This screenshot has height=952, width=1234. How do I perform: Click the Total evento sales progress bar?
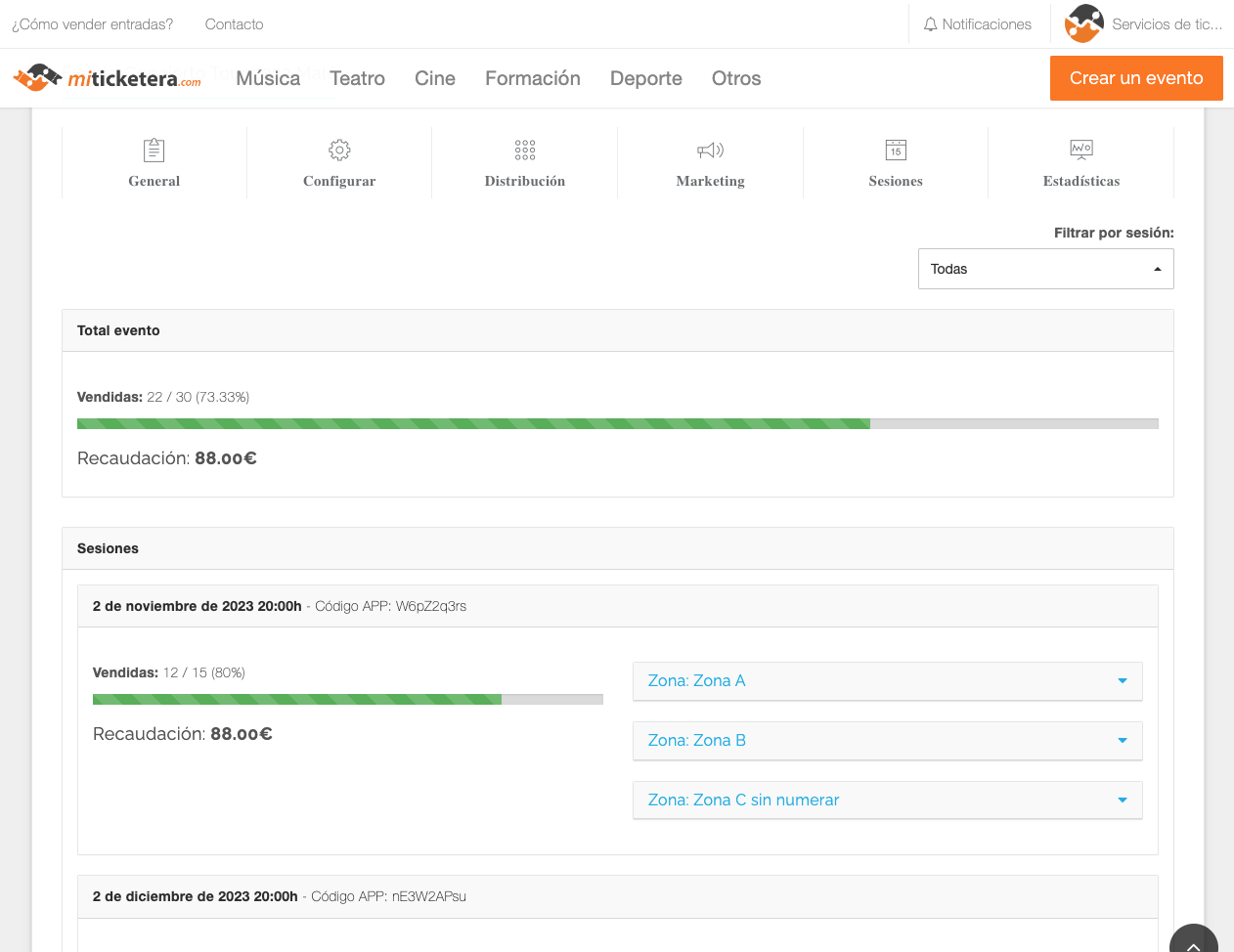(617, 424)
